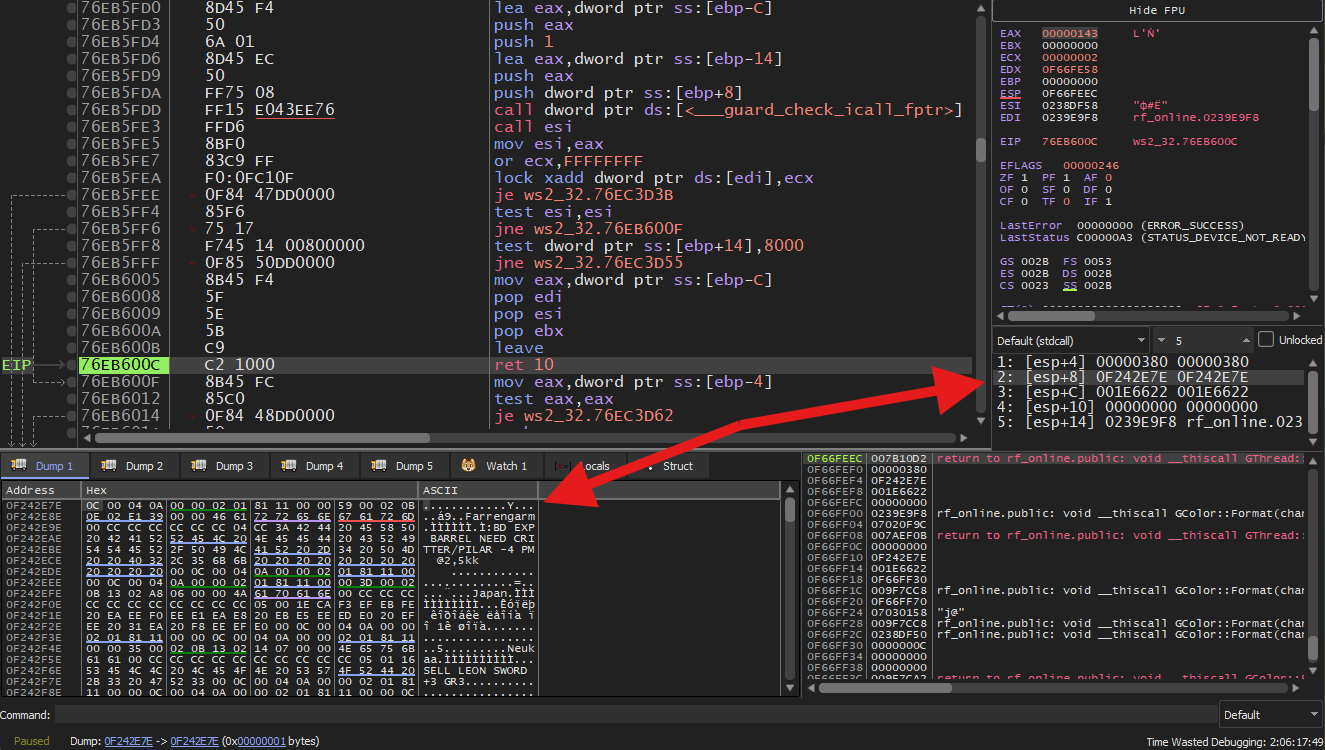Click the CF flag value
Screen dimensions: 1325x750
[x=1025, y=201]
